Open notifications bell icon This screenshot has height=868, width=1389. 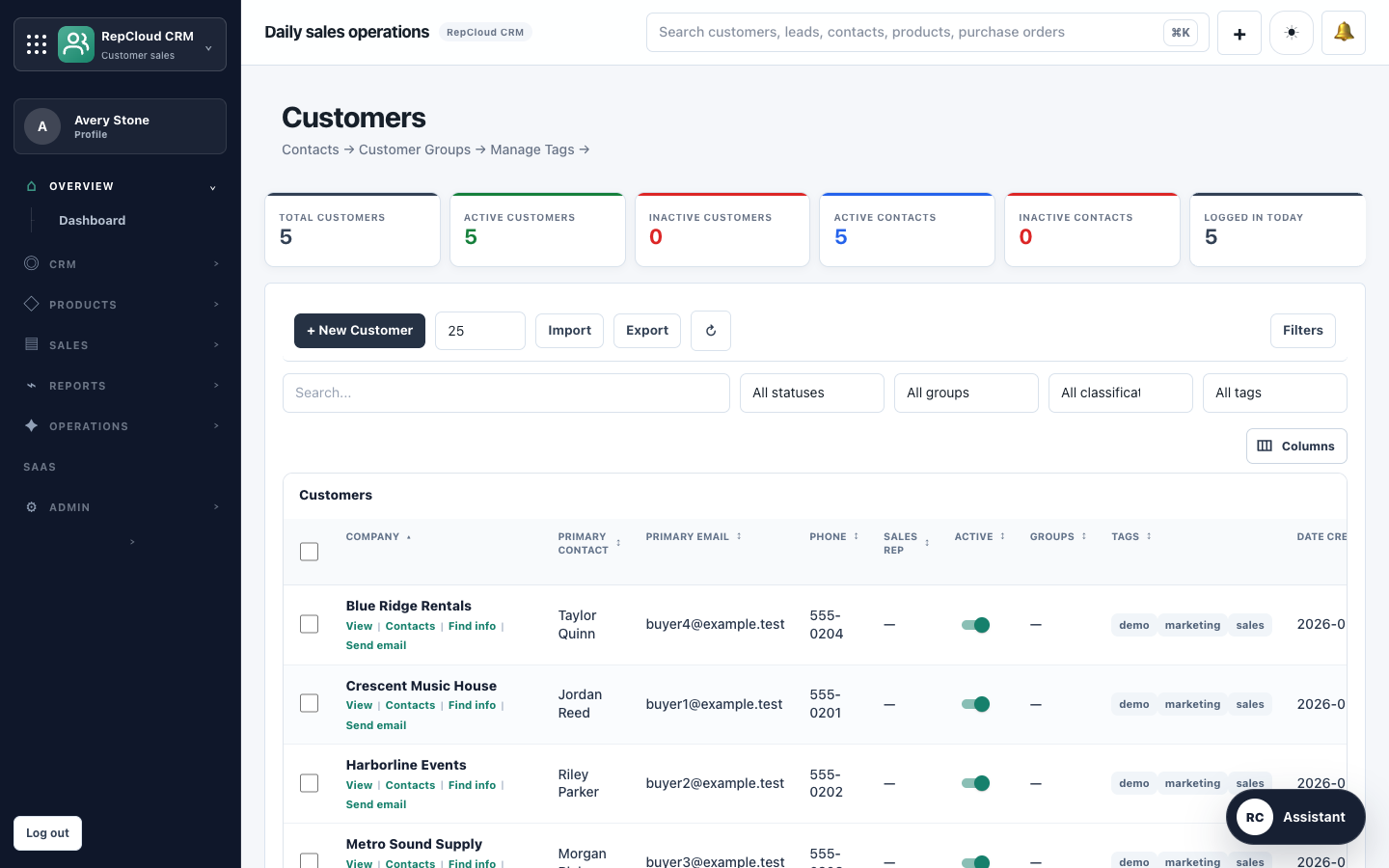(x=1344, y=33)
